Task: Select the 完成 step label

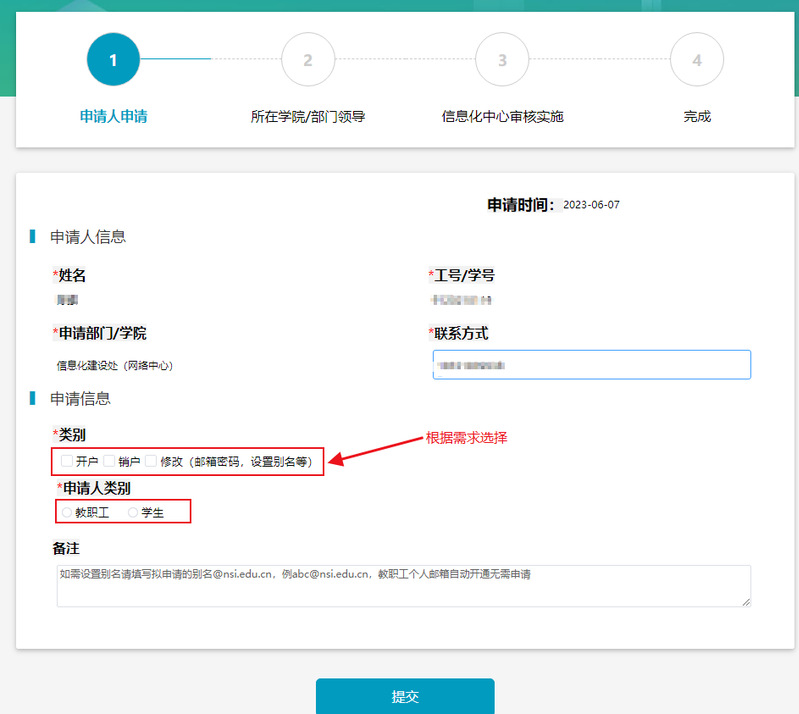Action: click(x=697, y=116)
